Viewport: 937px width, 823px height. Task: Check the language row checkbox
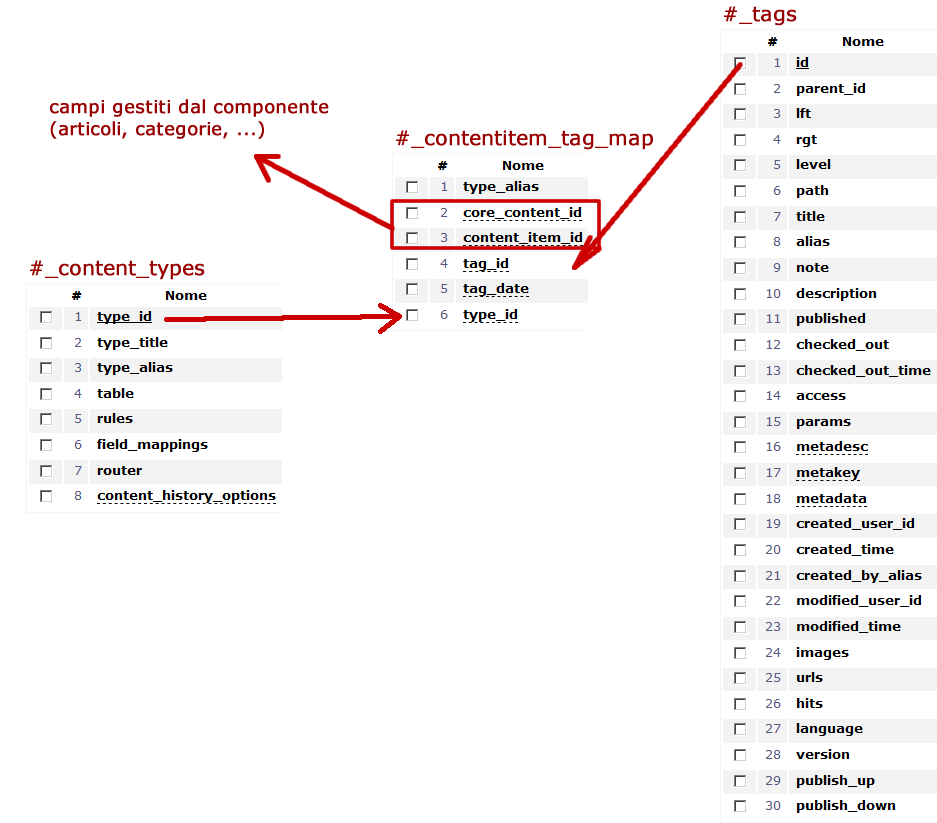[740, 729]
